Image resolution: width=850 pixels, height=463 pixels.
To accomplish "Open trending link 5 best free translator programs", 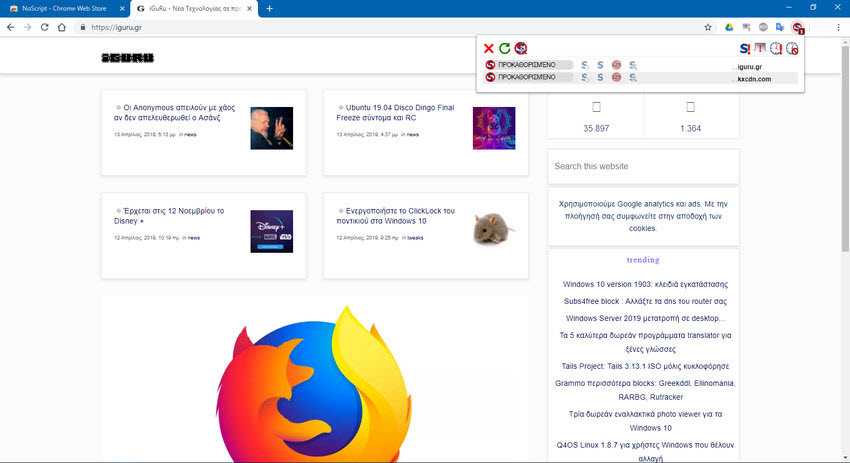I will 645,342.
